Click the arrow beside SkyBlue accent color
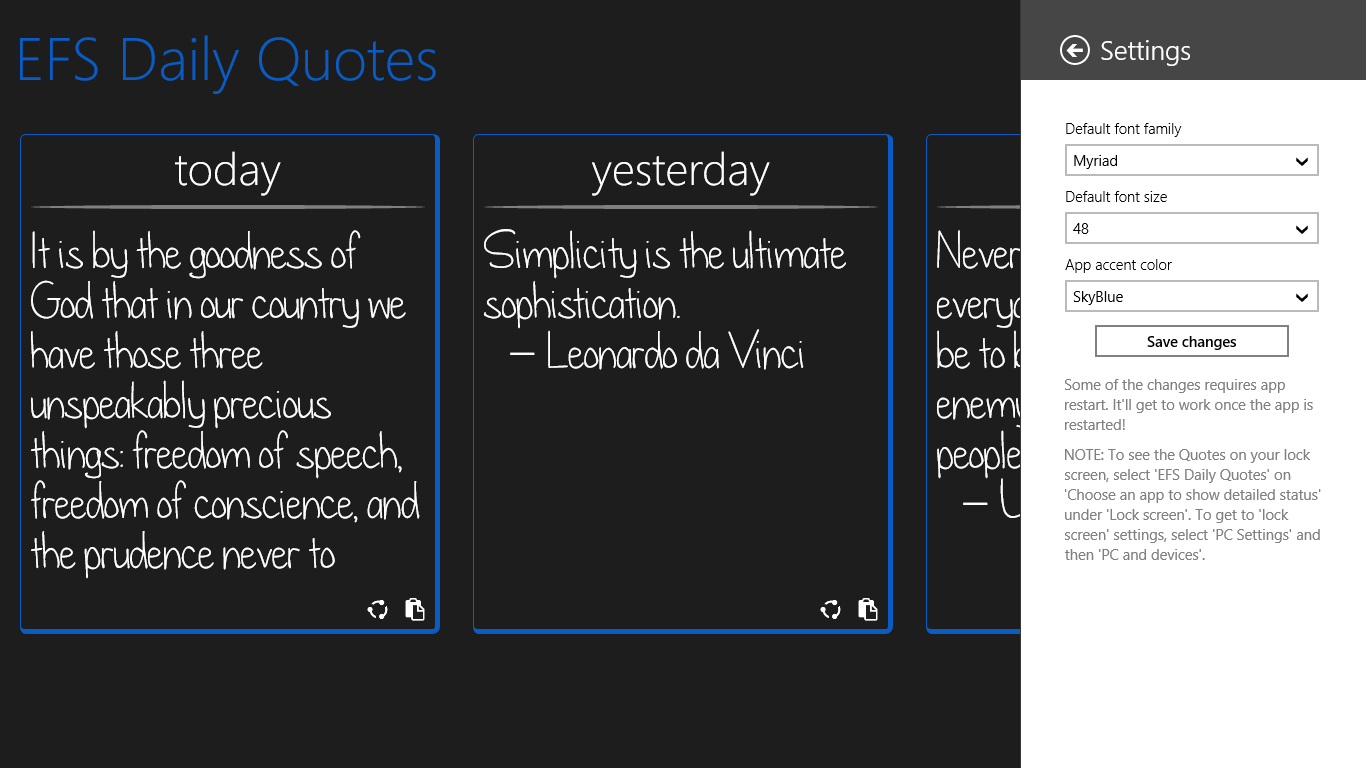Screen dimensions: 1366x768 (1302, 297)
